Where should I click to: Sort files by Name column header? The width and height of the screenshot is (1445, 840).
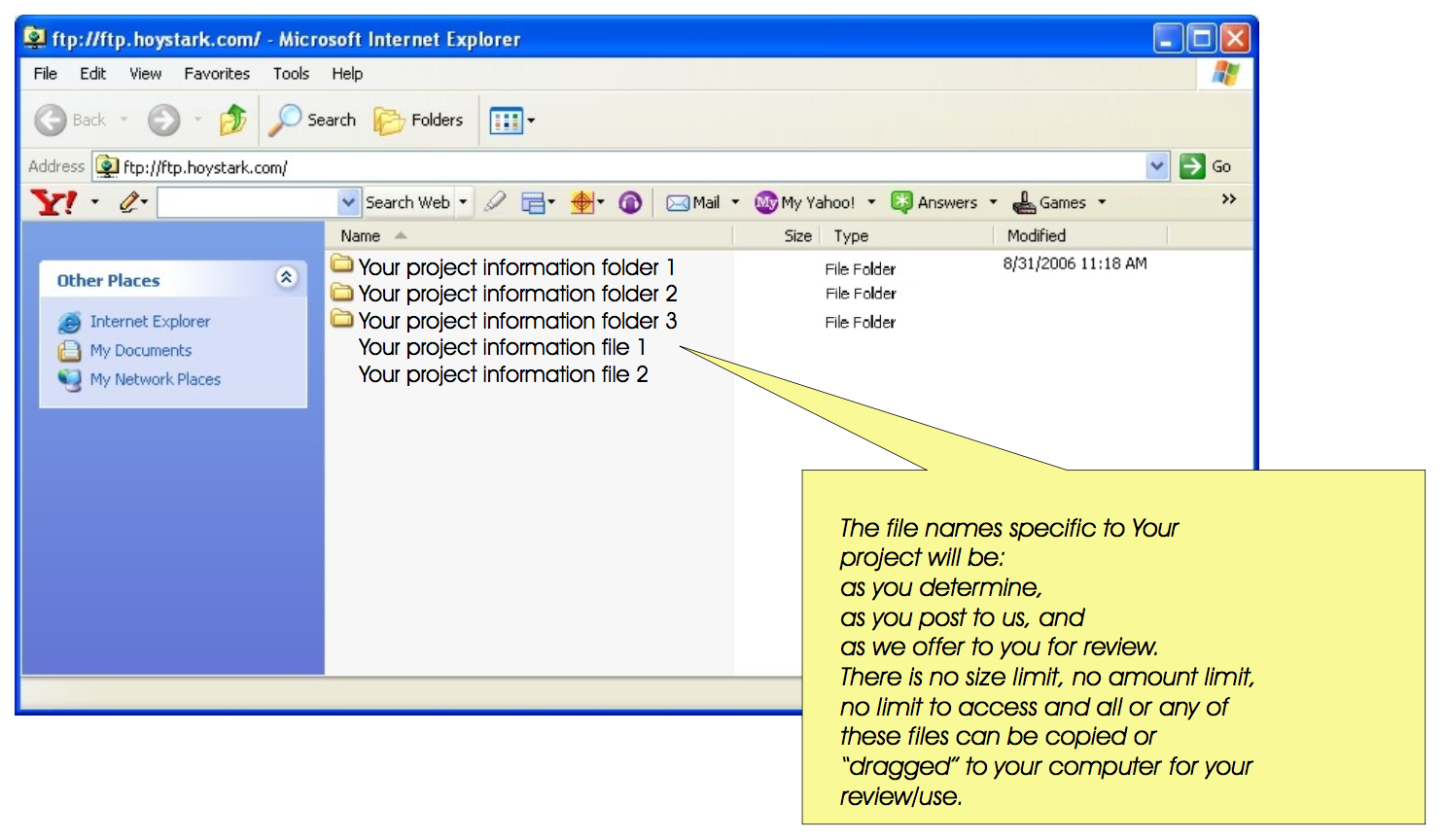tap(361, 235)
